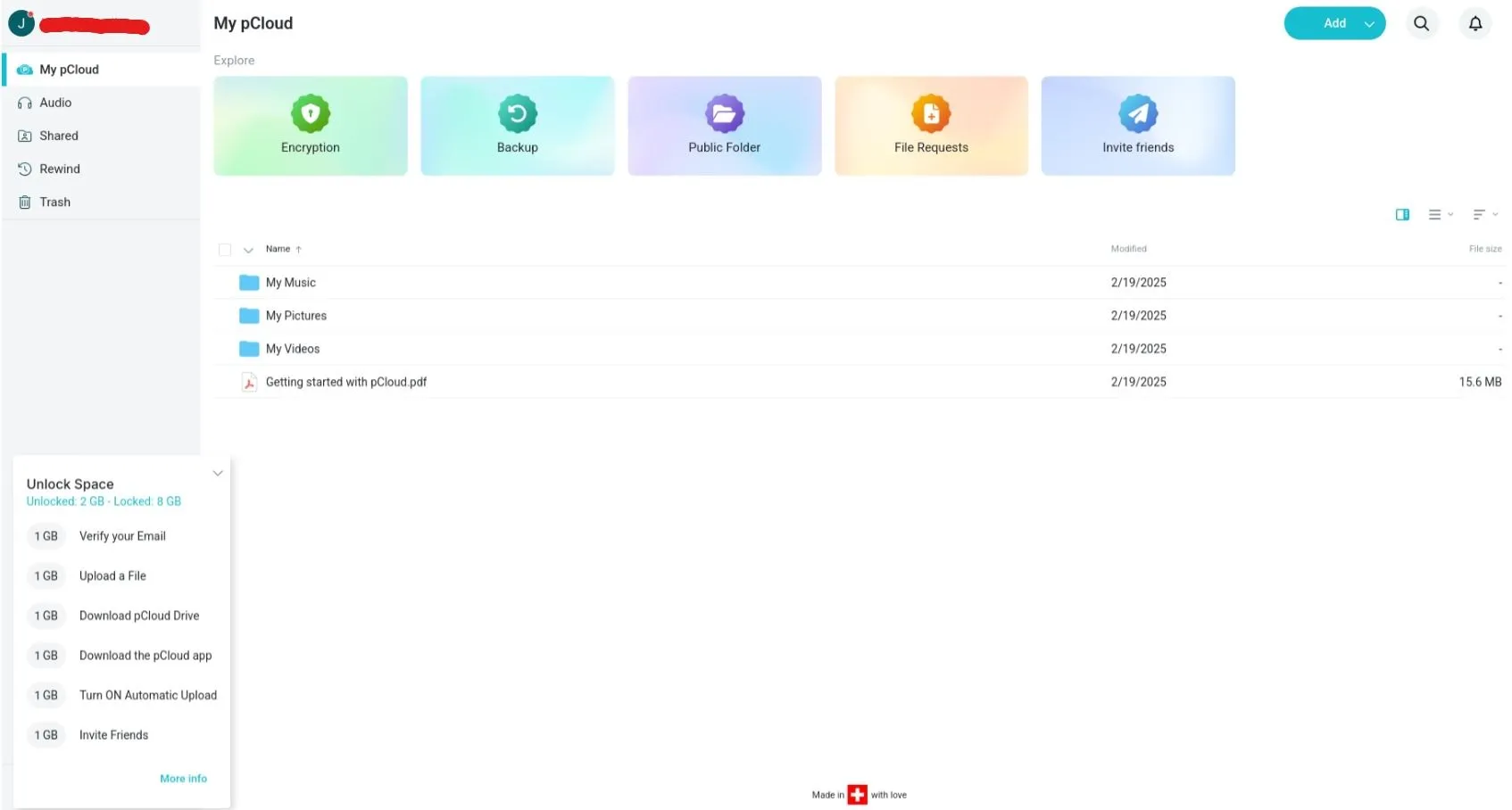1512x810 pixels.
Task: Click Verify your Email
Action: click(122, 536)
